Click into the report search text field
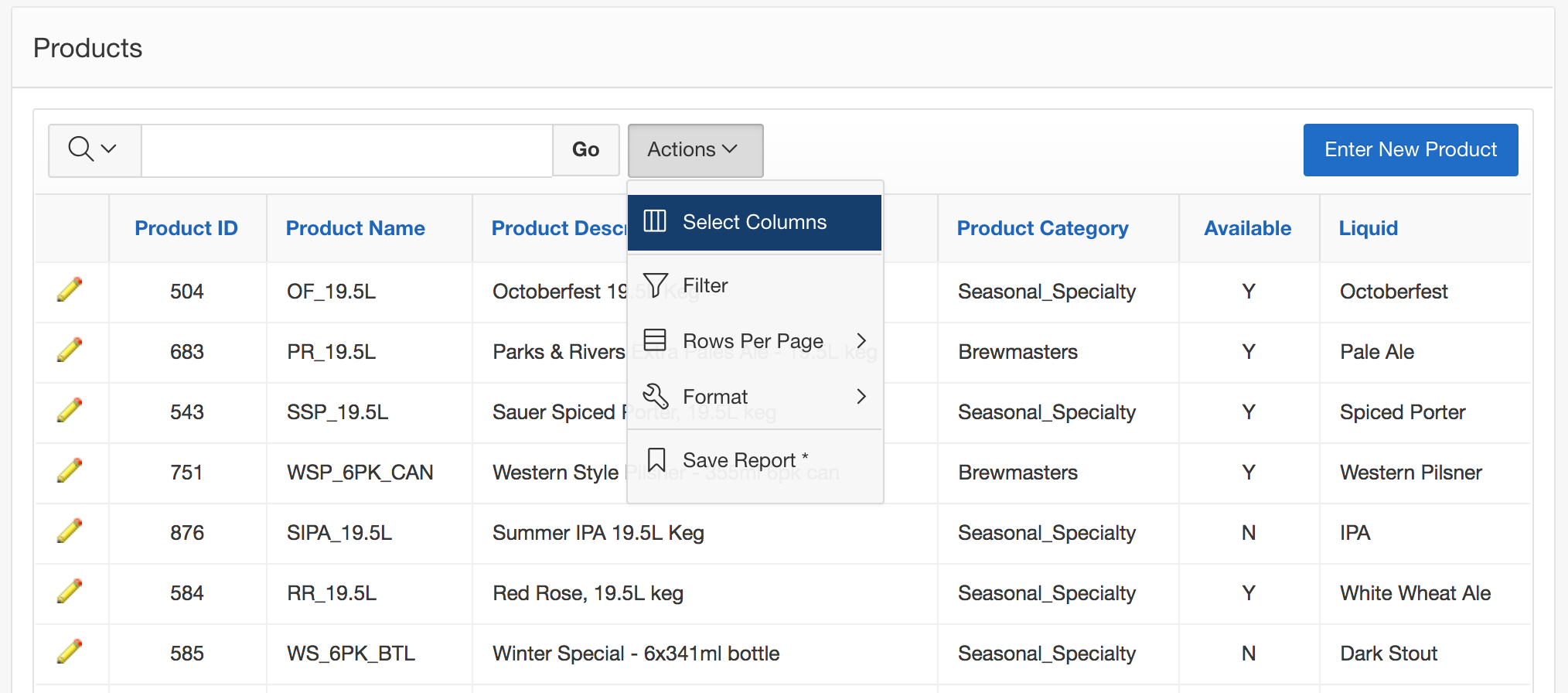The height and width of the screenshot is (693, 1568). (346, 149)
